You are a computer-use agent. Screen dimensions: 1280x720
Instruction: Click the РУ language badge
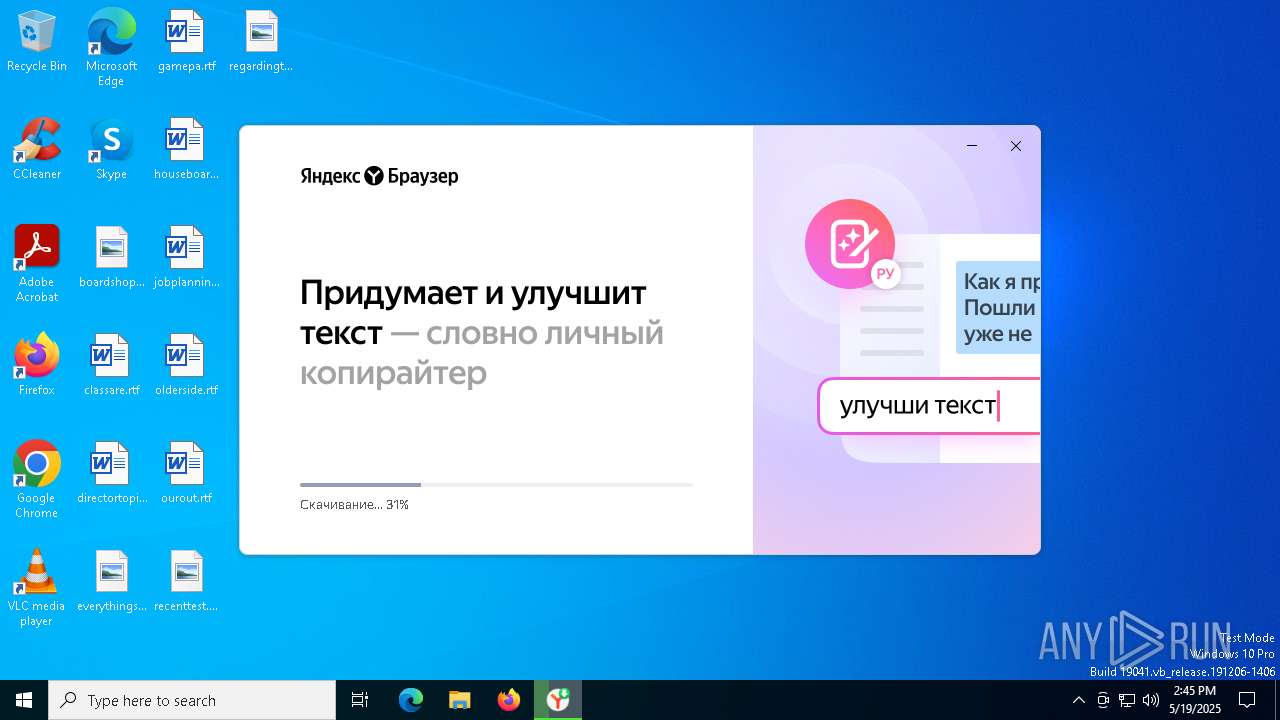tap(885, 273)
